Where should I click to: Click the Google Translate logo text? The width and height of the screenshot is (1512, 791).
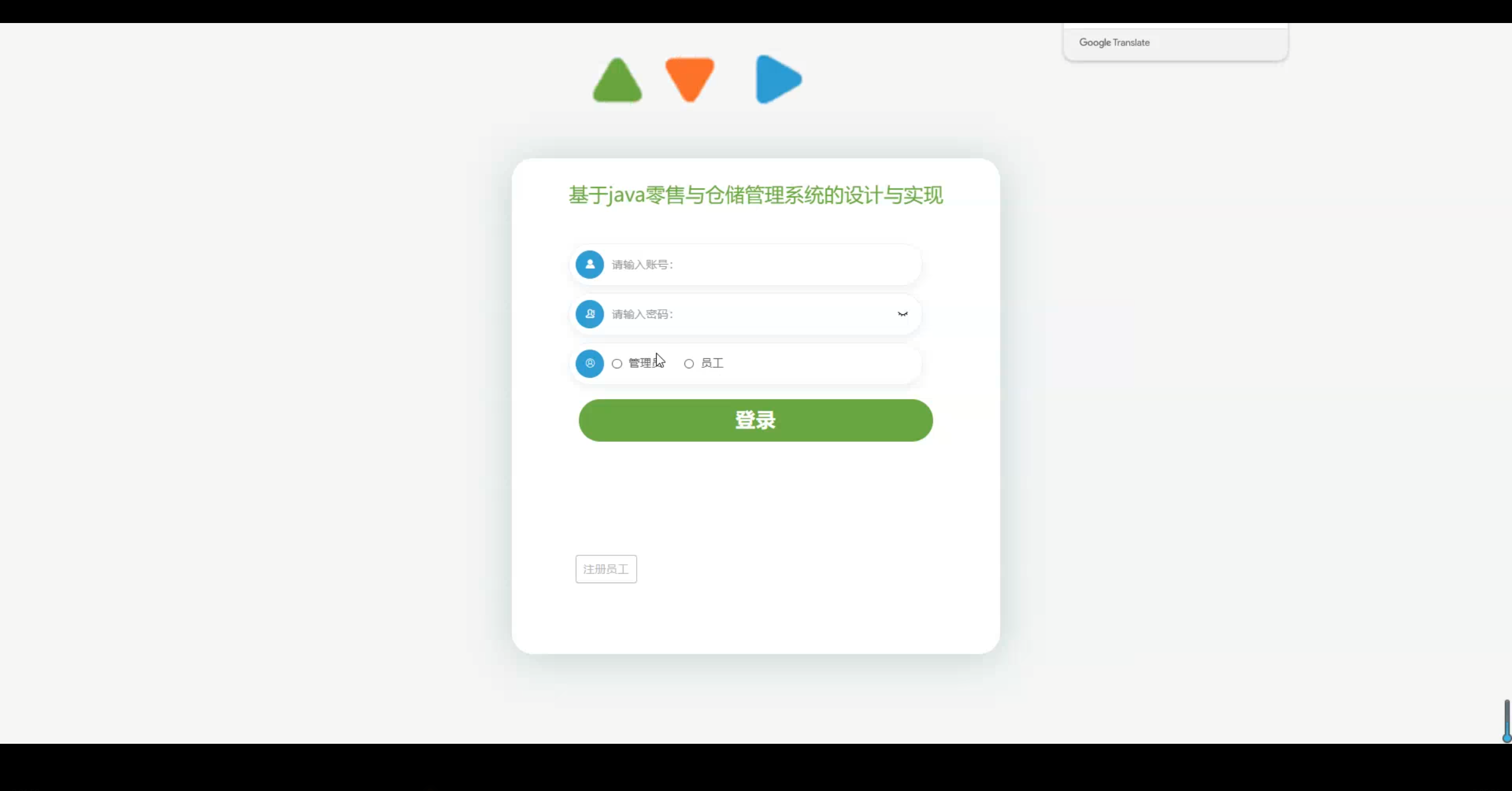click(x=1114, y=43)
